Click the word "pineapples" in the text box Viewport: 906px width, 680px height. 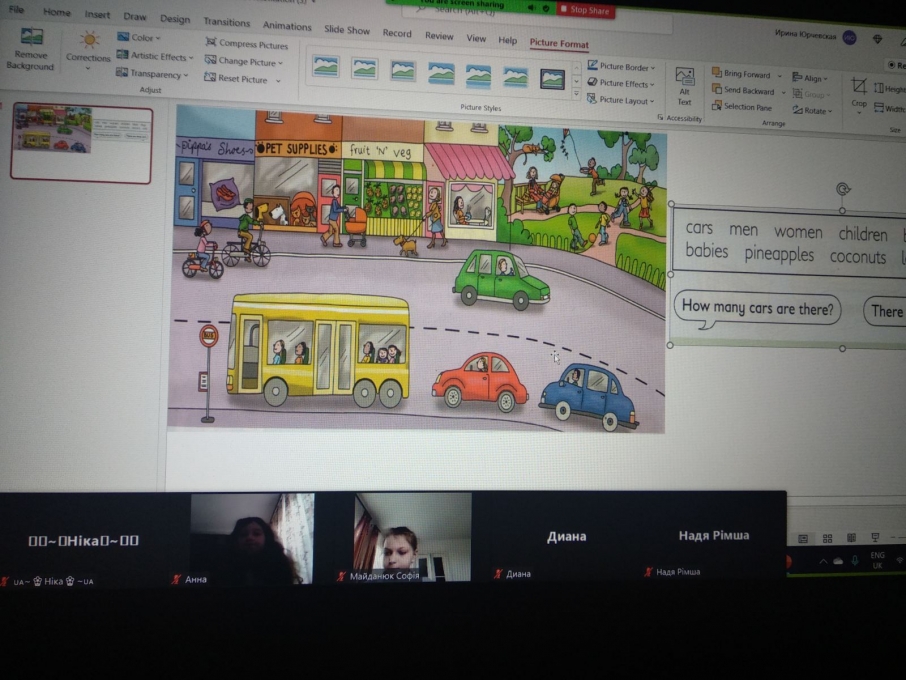tap(778, 254)
